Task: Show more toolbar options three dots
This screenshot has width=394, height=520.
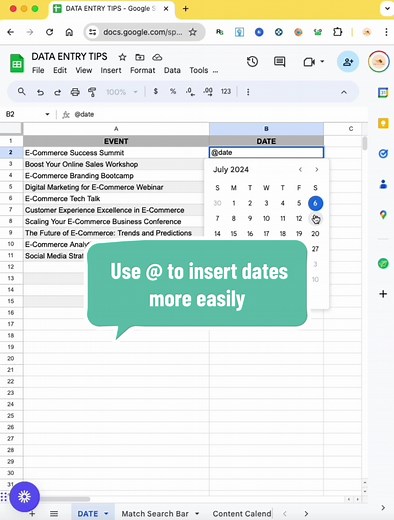Action: pyautogui.click(x=248, y=92)
